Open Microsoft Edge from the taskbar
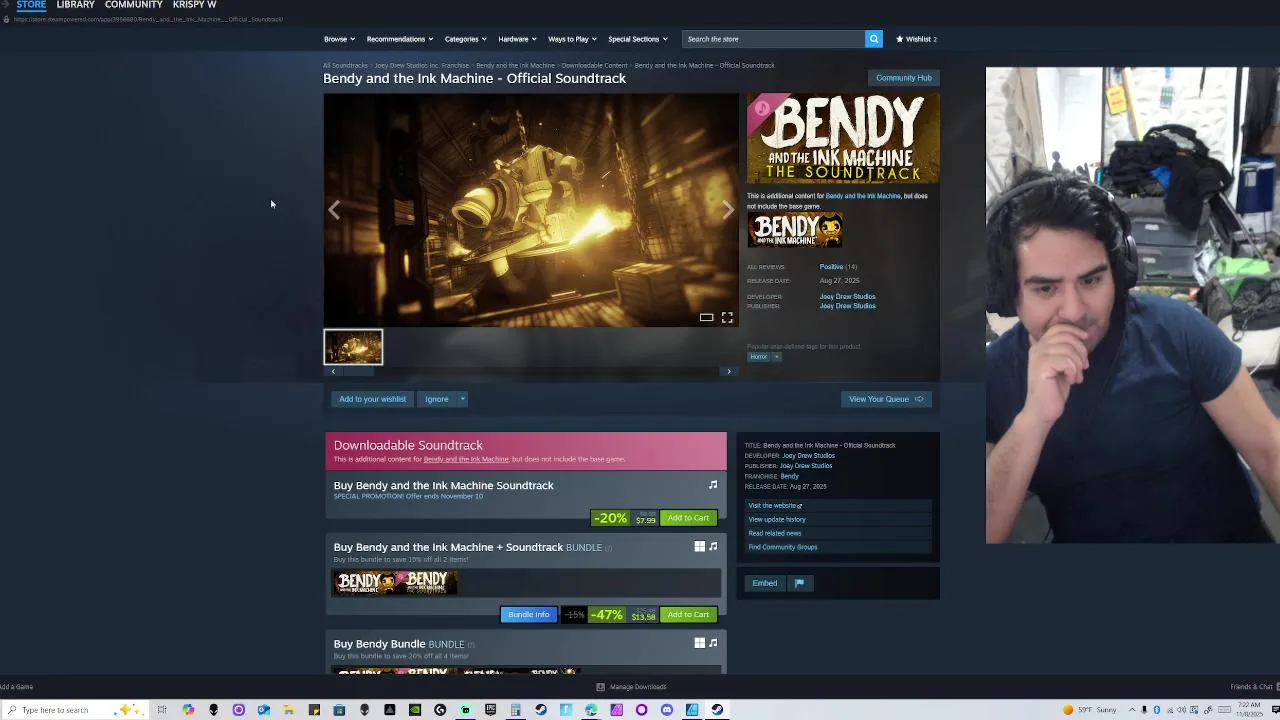Screen dimensions: 1280x720 click(591, 710)
